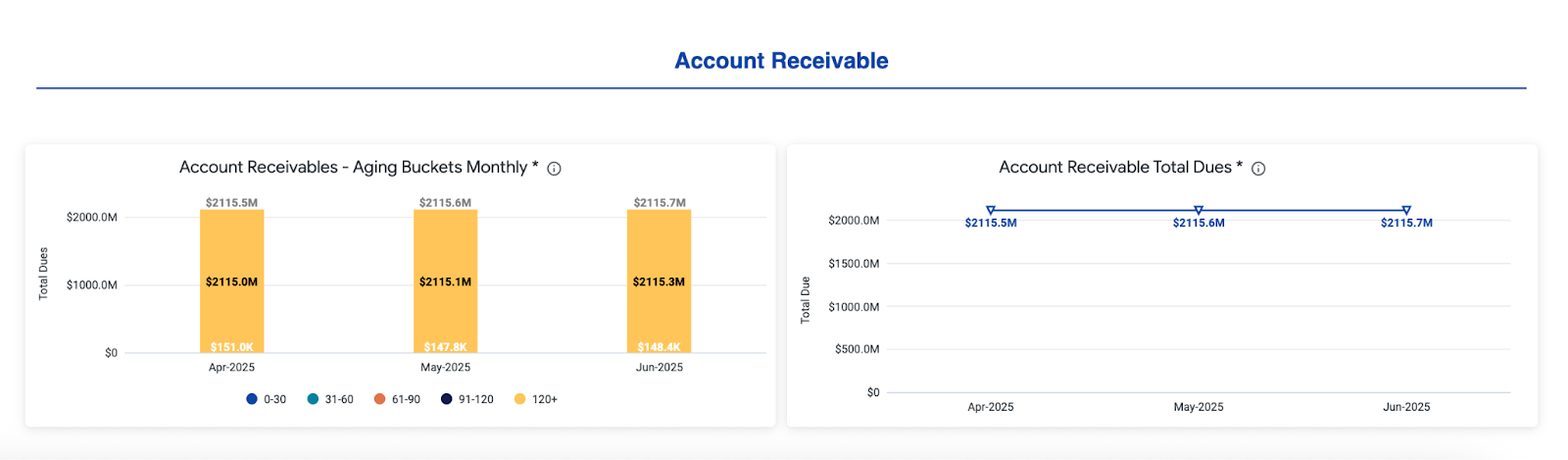Click the yellow 120+ legend color dot
This screenshot has height=460, width=1568.
[519, 399]
